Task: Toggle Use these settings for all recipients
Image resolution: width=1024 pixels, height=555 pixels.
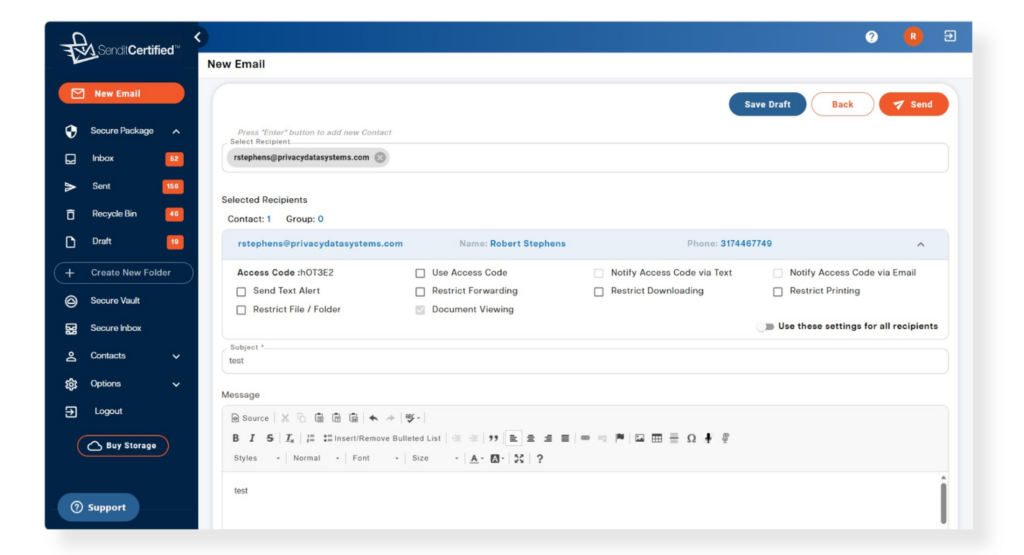Action: click(765, 326)
